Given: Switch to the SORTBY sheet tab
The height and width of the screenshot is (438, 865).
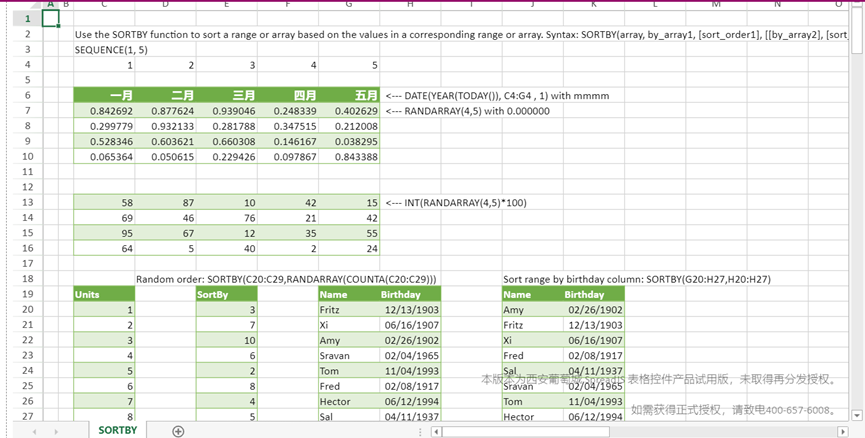Looking at the screenshot, I should point(118,430).
